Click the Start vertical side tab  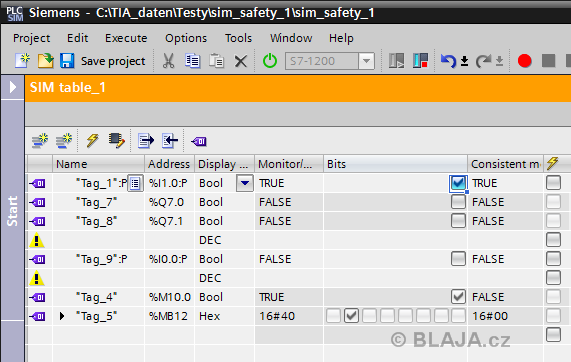12,211
